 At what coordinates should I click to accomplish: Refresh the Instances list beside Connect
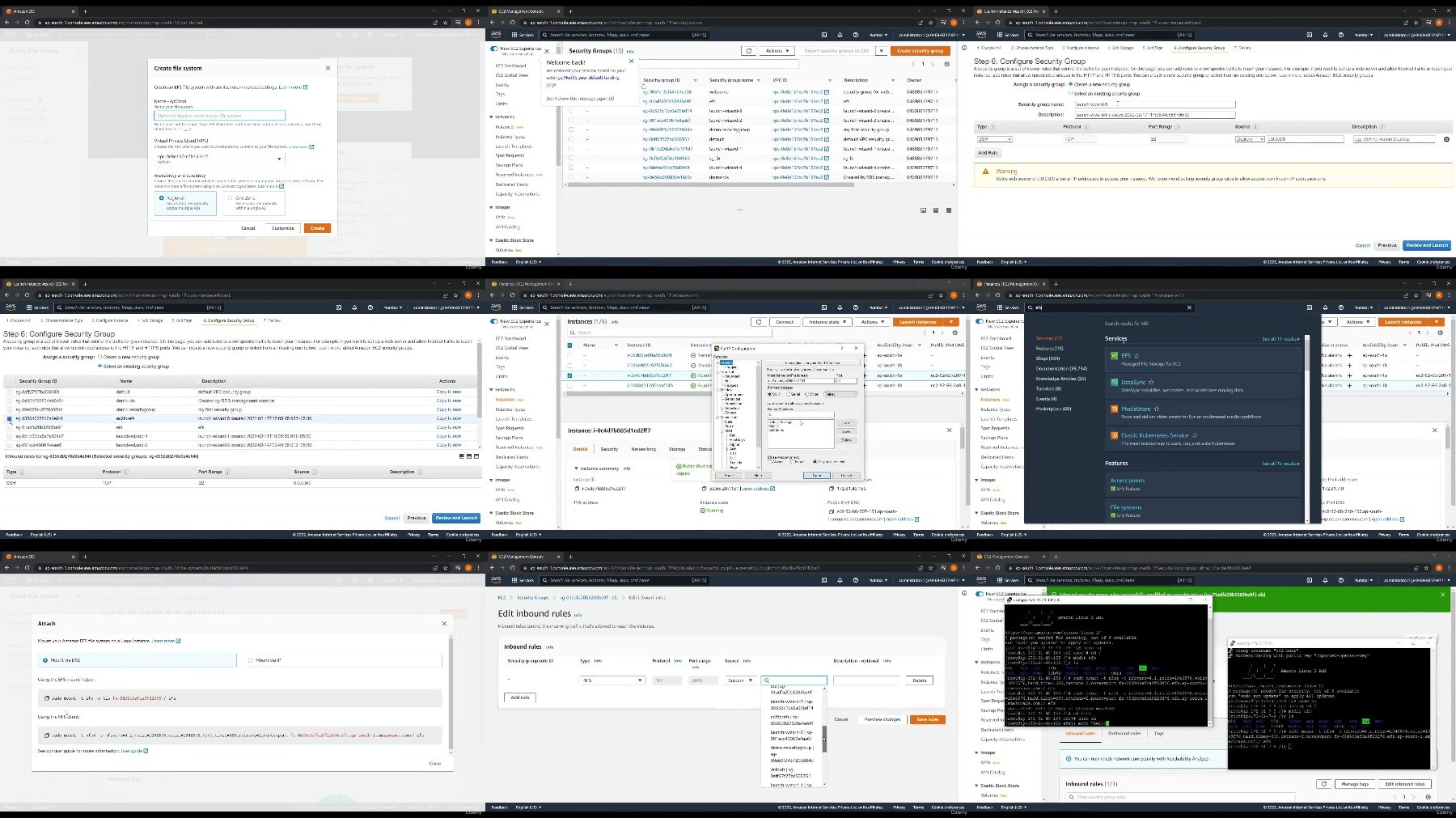click(x=758, y=322)
